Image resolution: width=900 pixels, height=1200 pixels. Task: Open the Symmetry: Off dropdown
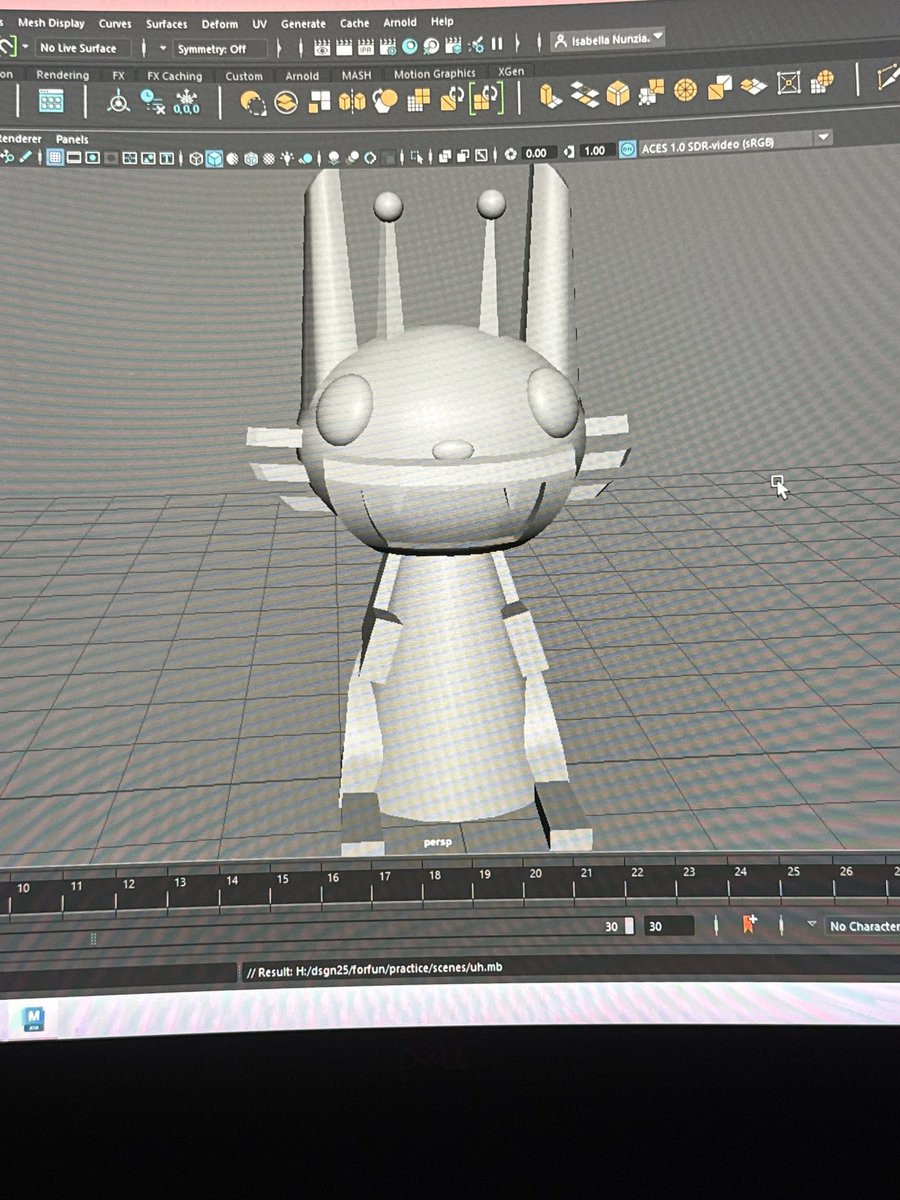point(220,48)
